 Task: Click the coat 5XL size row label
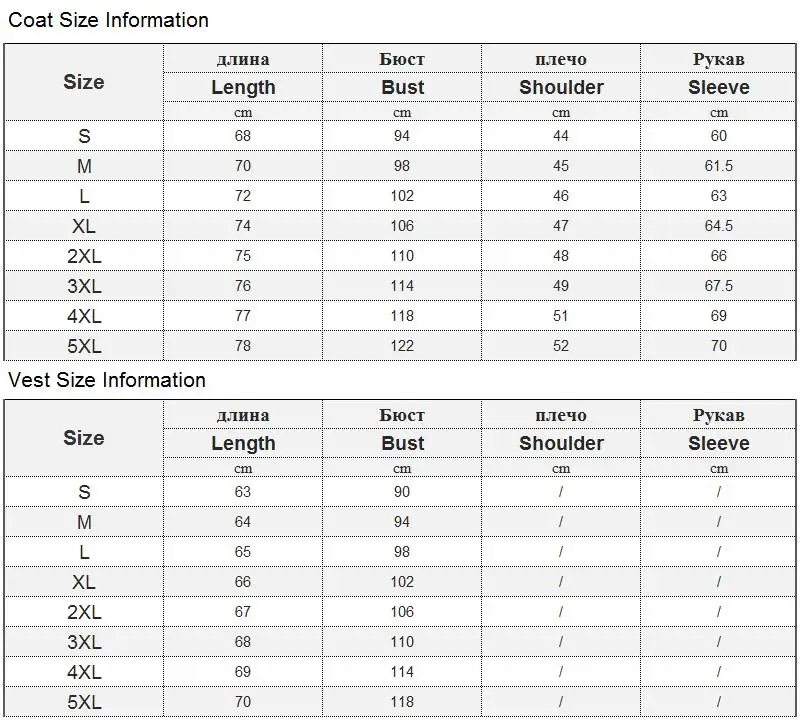coord(84,346)
